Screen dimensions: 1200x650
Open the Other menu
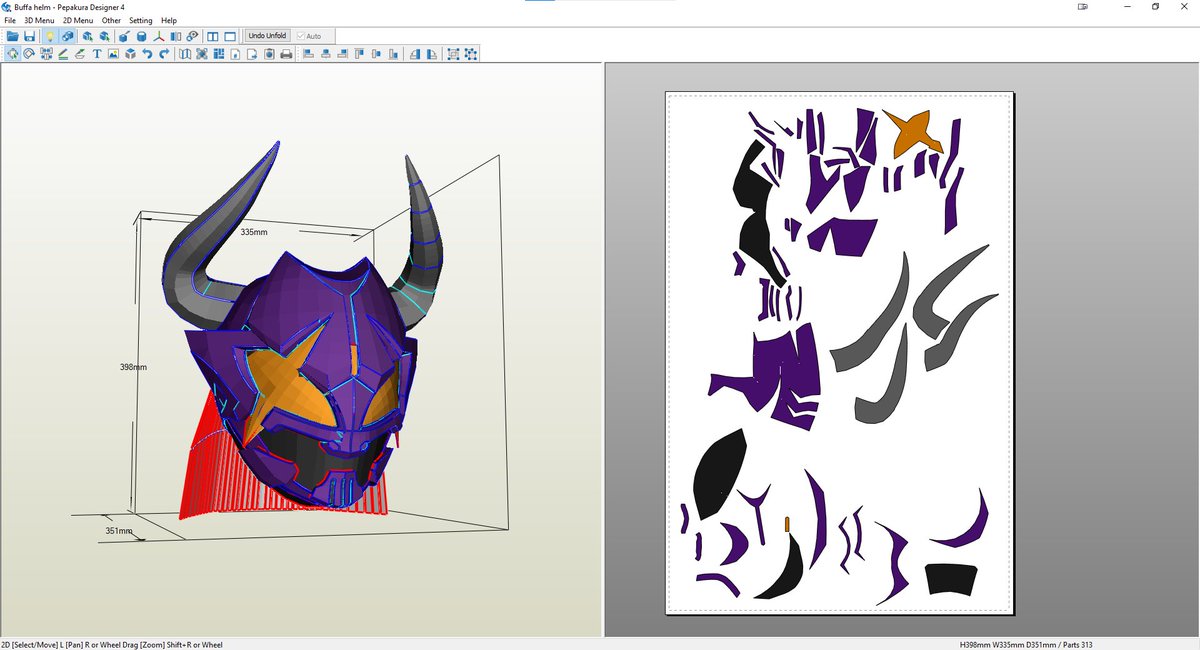click(111, 20)
